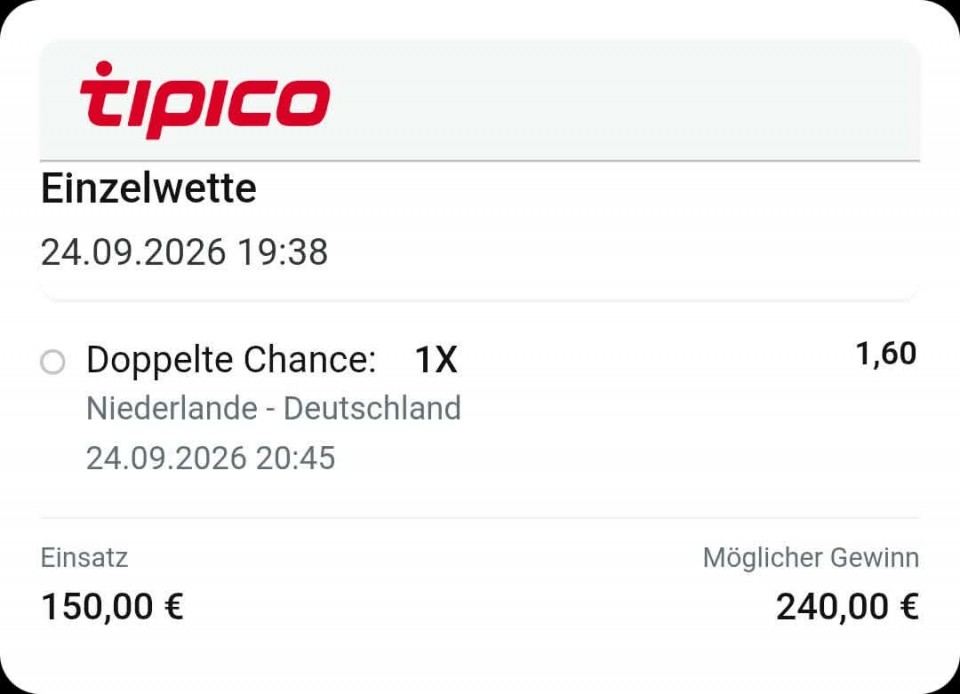Click the red dot on the Tipico logo

point(105,67)
